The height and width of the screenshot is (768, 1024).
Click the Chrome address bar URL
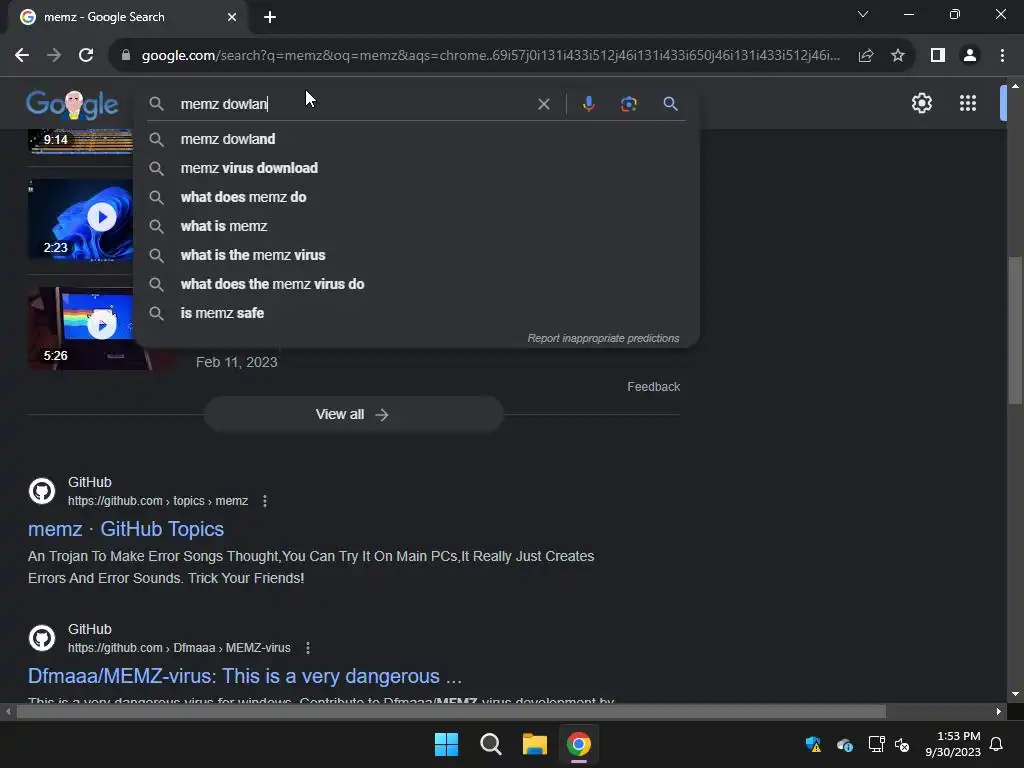click(x=490, y=56)
